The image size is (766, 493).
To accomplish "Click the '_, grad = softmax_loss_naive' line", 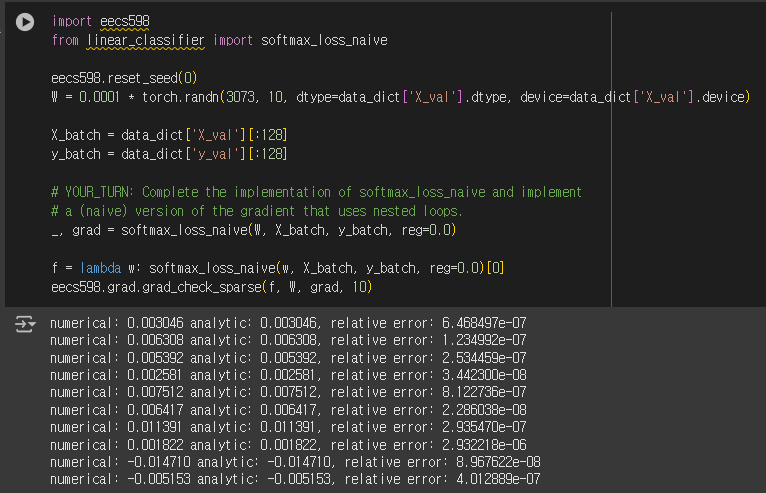I will point(254,230).
